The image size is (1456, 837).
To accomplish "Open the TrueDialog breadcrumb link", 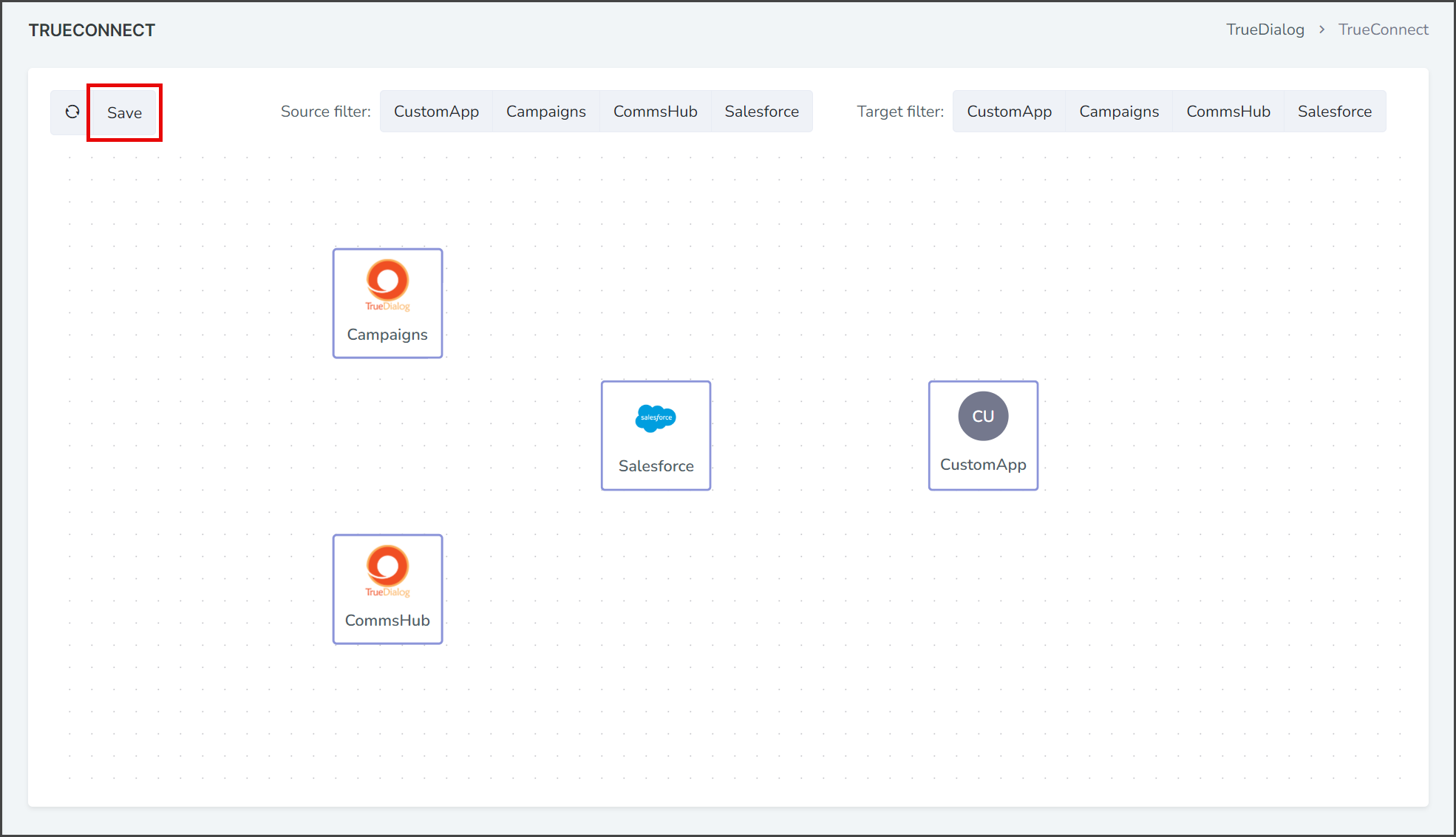I will pos(1265,30).
